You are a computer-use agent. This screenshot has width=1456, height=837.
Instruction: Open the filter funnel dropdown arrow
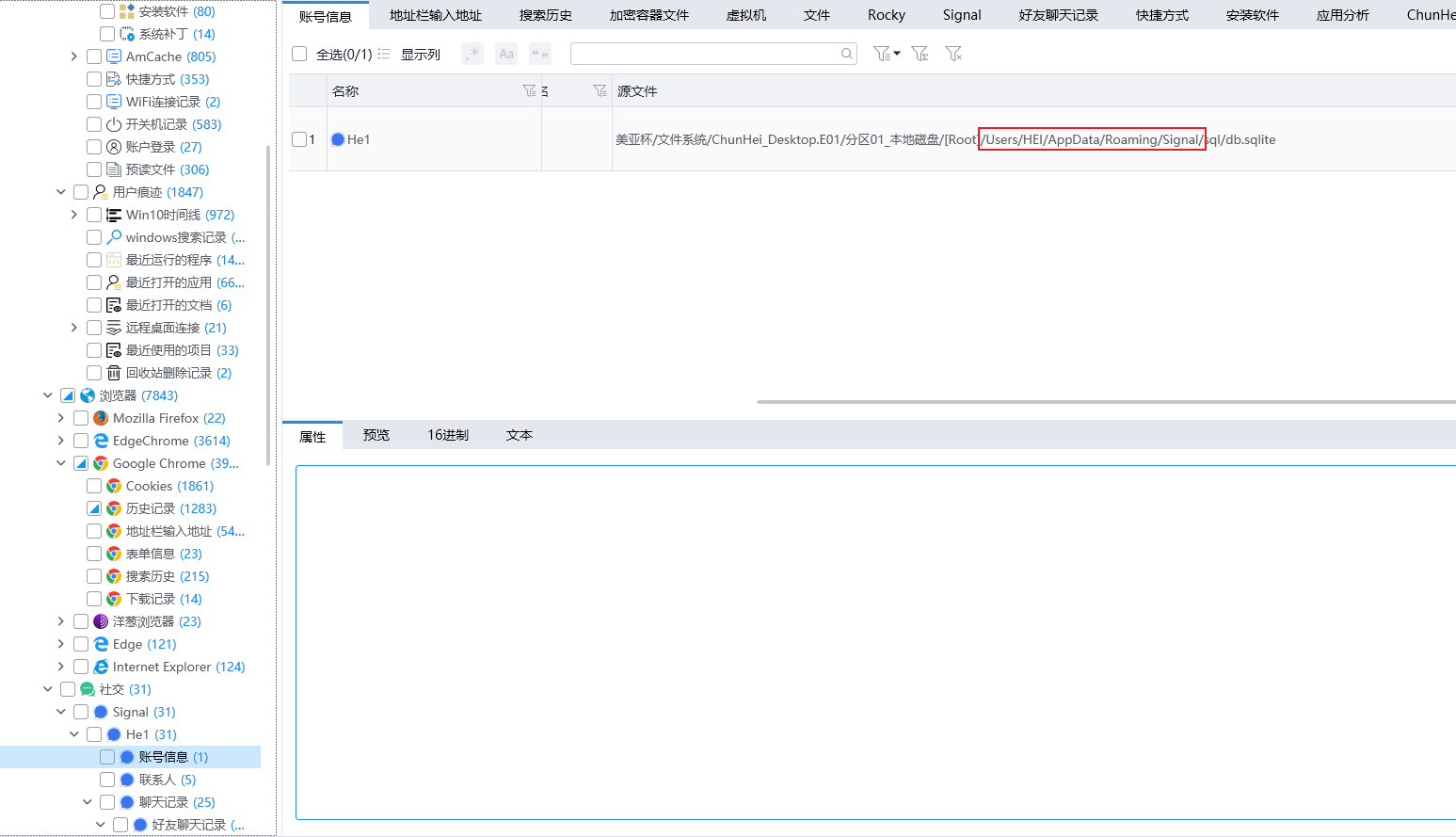(x=897, y=54)
